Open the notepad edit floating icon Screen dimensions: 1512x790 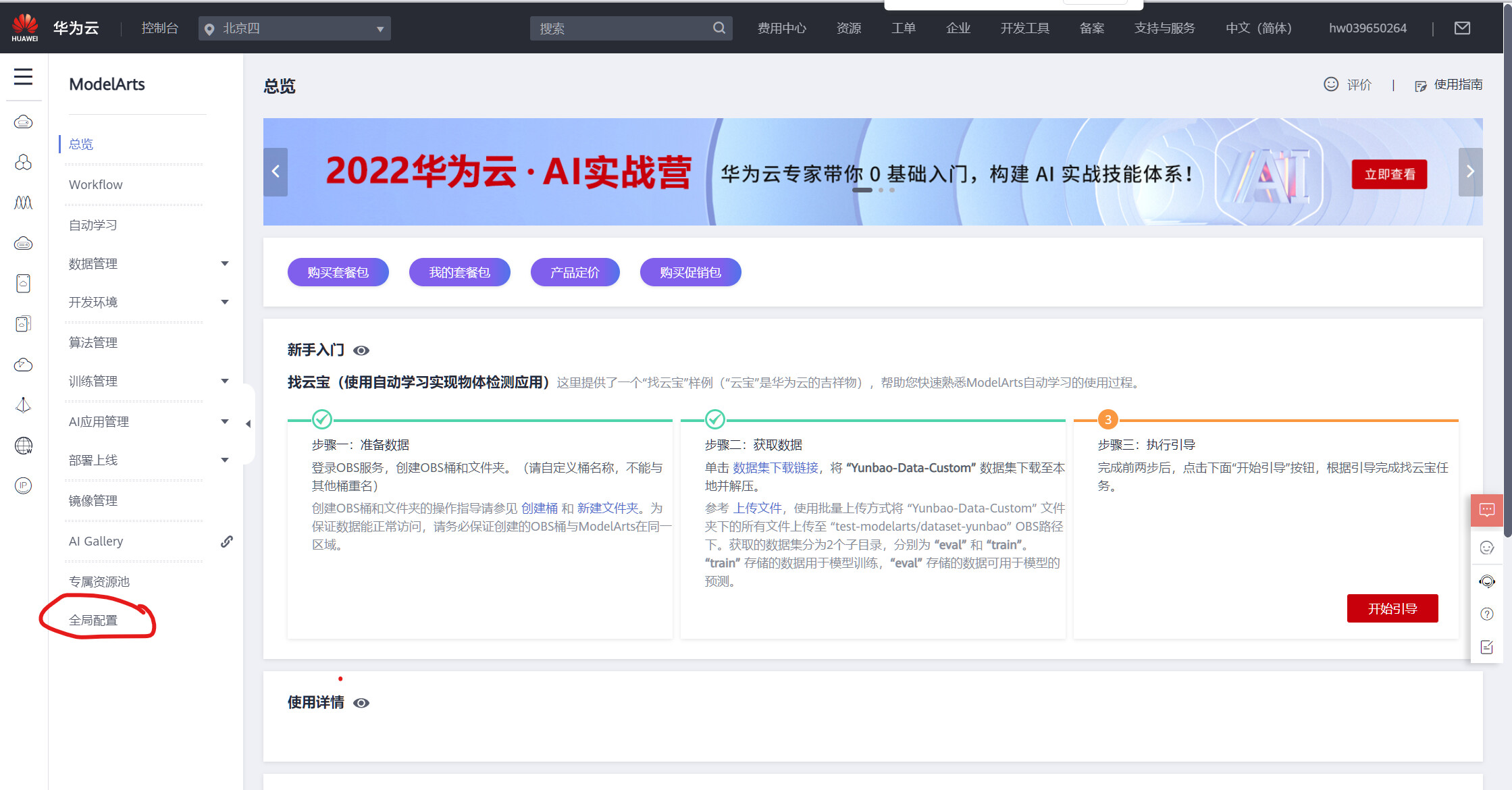pyautogui.click(x=1486, y=647)
